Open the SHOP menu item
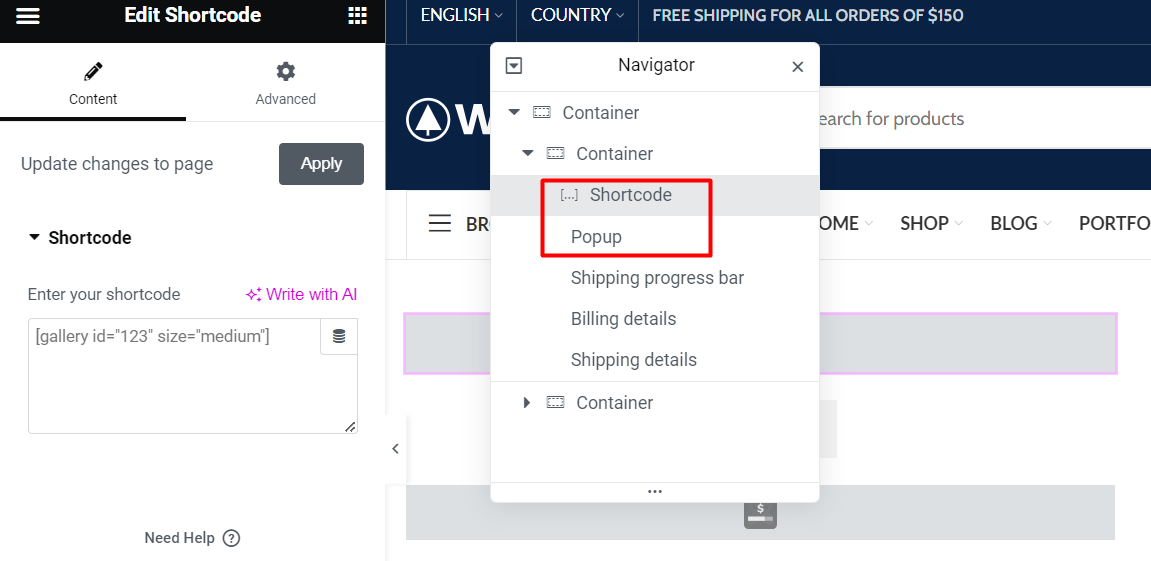 (x=932, y=223)
